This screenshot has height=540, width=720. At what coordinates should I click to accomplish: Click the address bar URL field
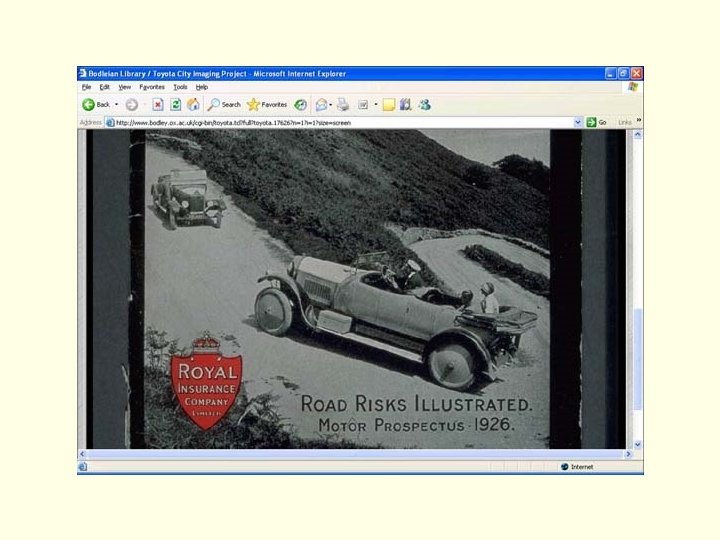coord(339,123)
